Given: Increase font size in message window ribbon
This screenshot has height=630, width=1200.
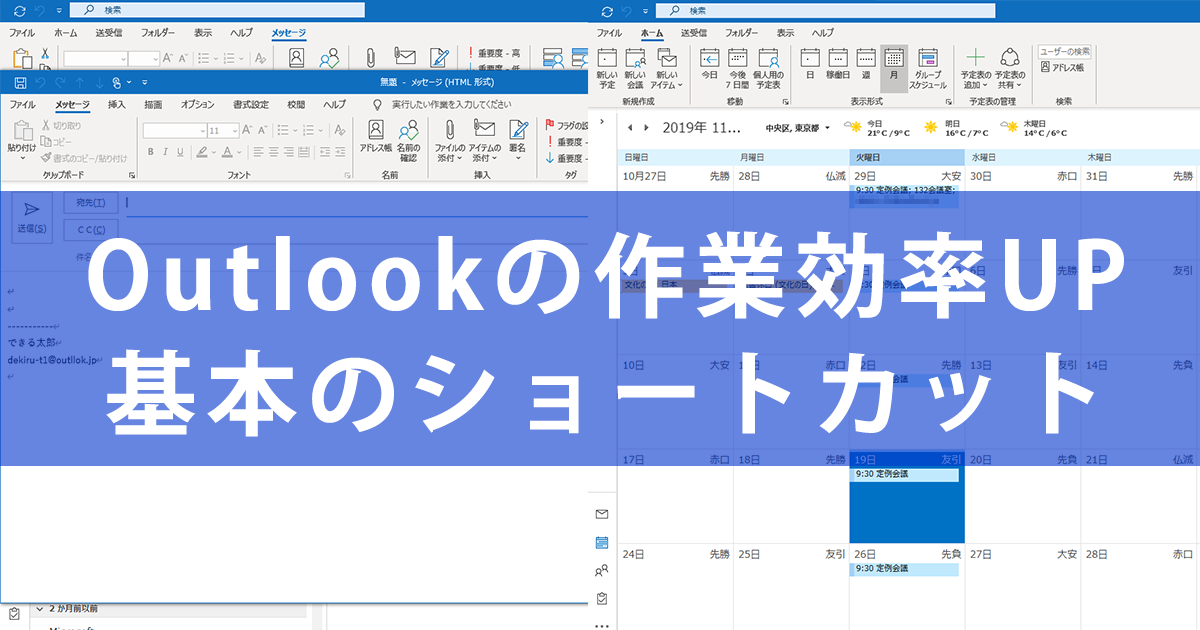Looking at the screenshot, I should pos(248,130).
